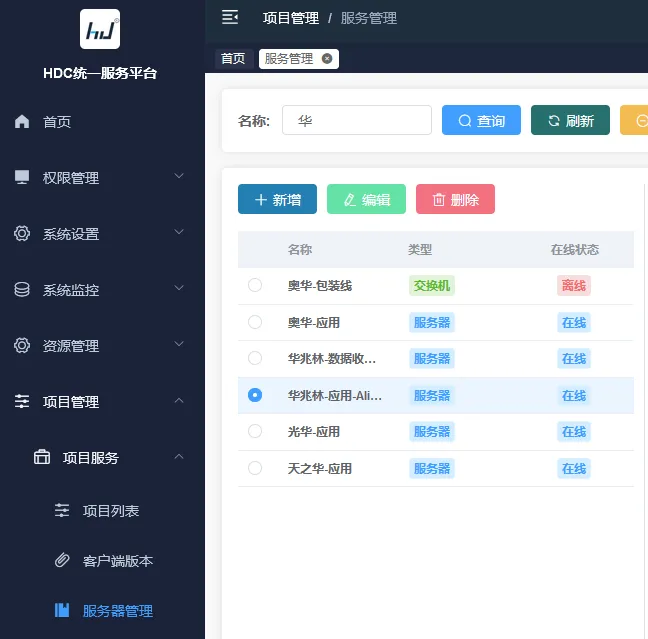Collapse the 项目服务 submenu chevron
Viewport: 648px width, 639px height.
pos(179,456)
